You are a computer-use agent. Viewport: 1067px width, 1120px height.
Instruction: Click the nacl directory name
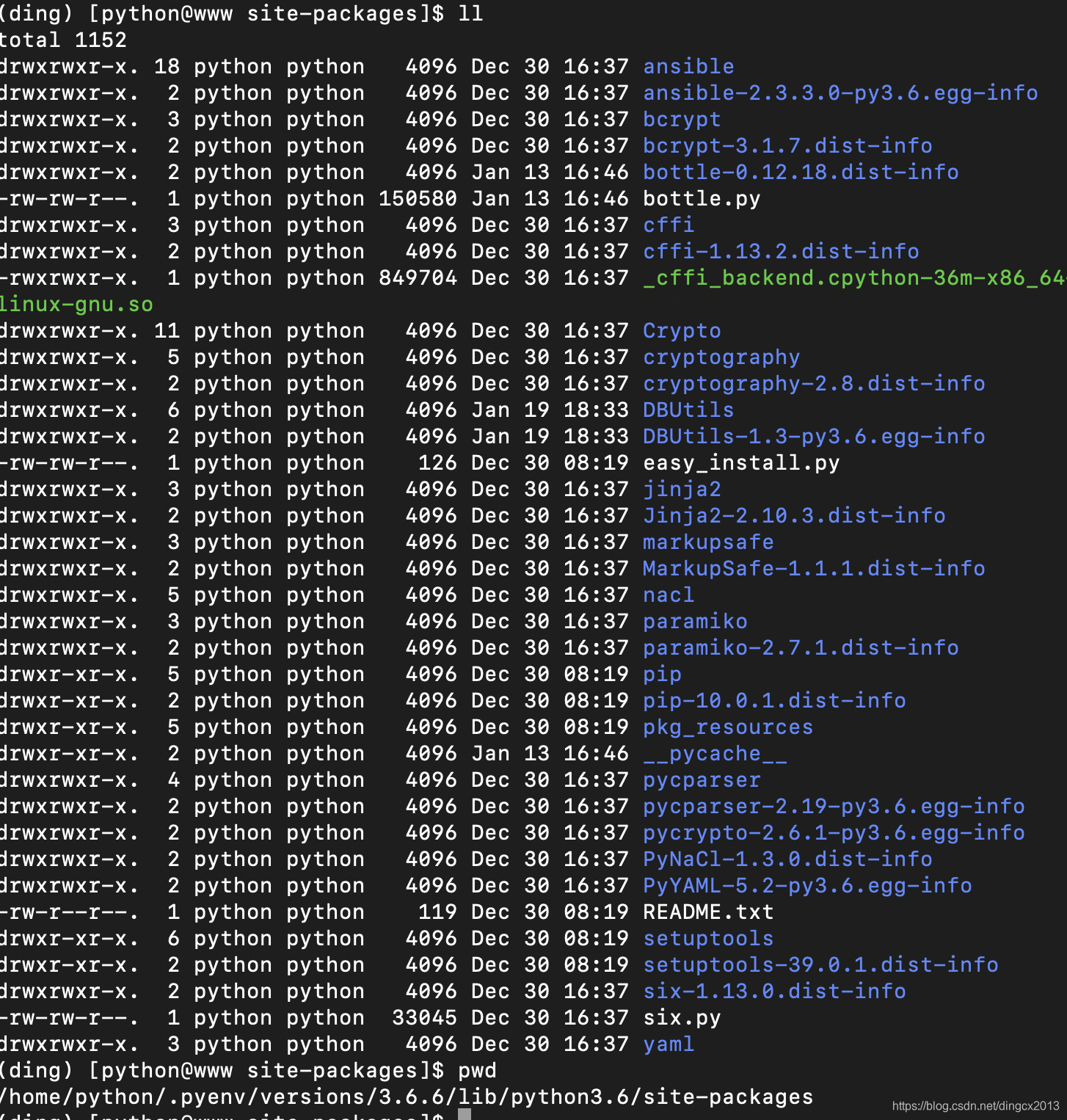(x=669, y=595)
